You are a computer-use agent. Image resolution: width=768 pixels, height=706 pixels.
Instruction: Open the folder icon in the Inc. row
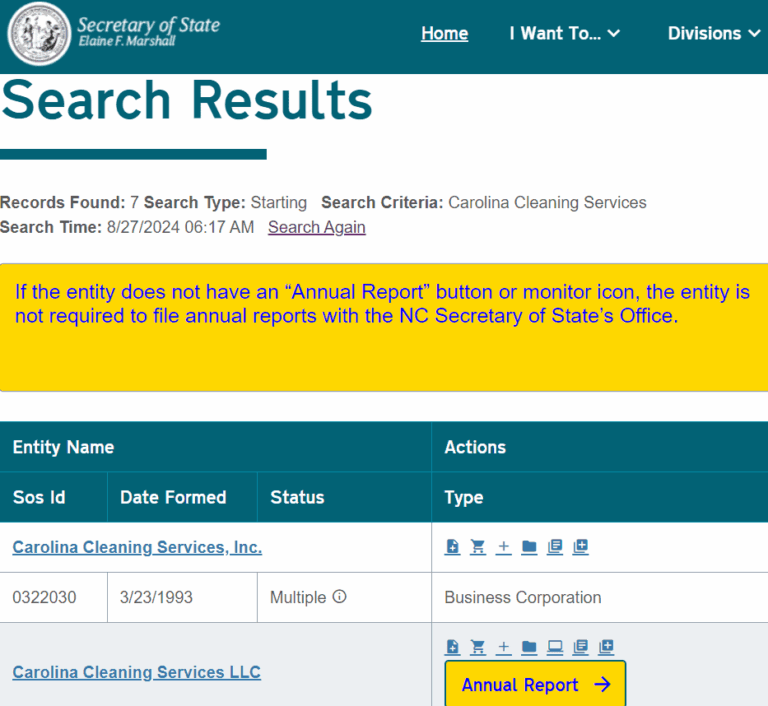coord(529,547)
